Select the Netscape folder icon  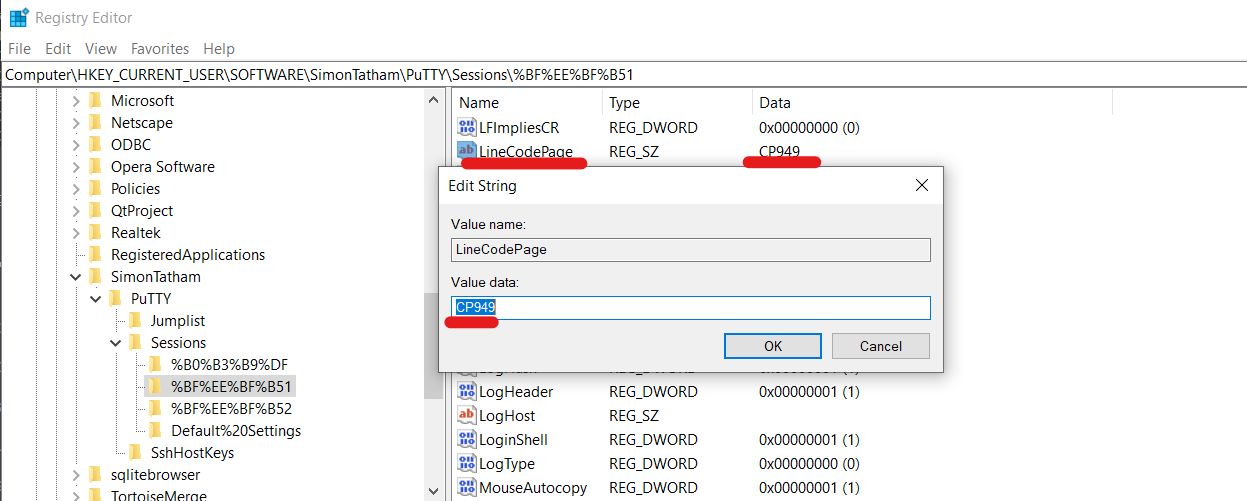pyautogui.click(x=96, y=123)
